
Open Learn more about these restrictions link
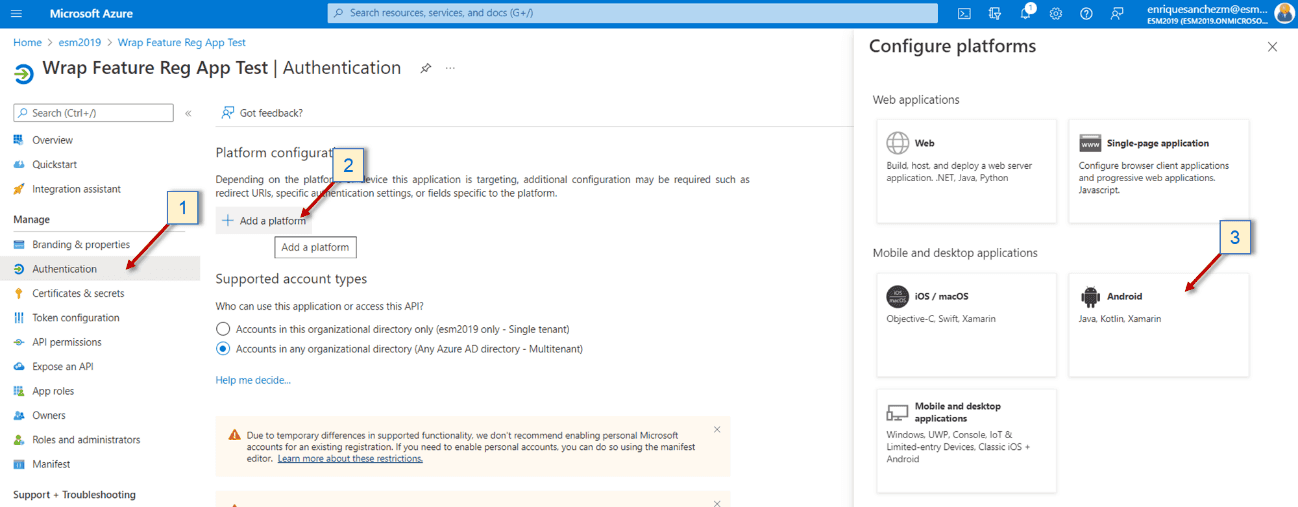click(x=350, y=459)
